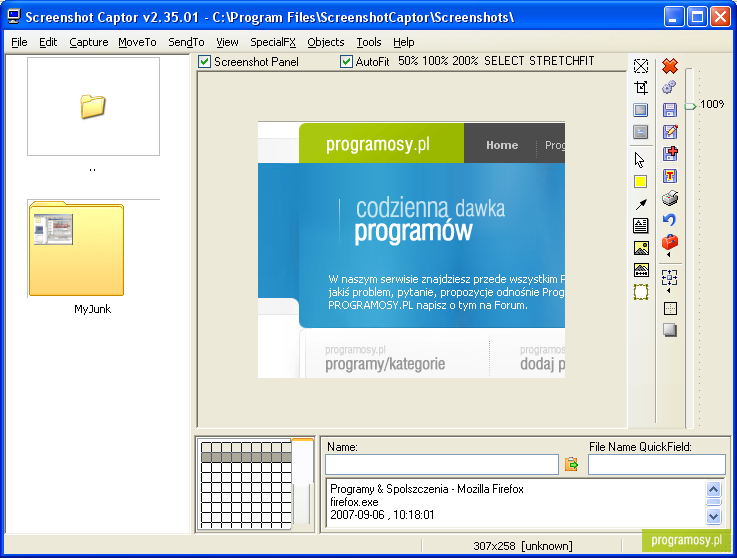
Task: Open the Capture menu
Action: tap(89, 42)
